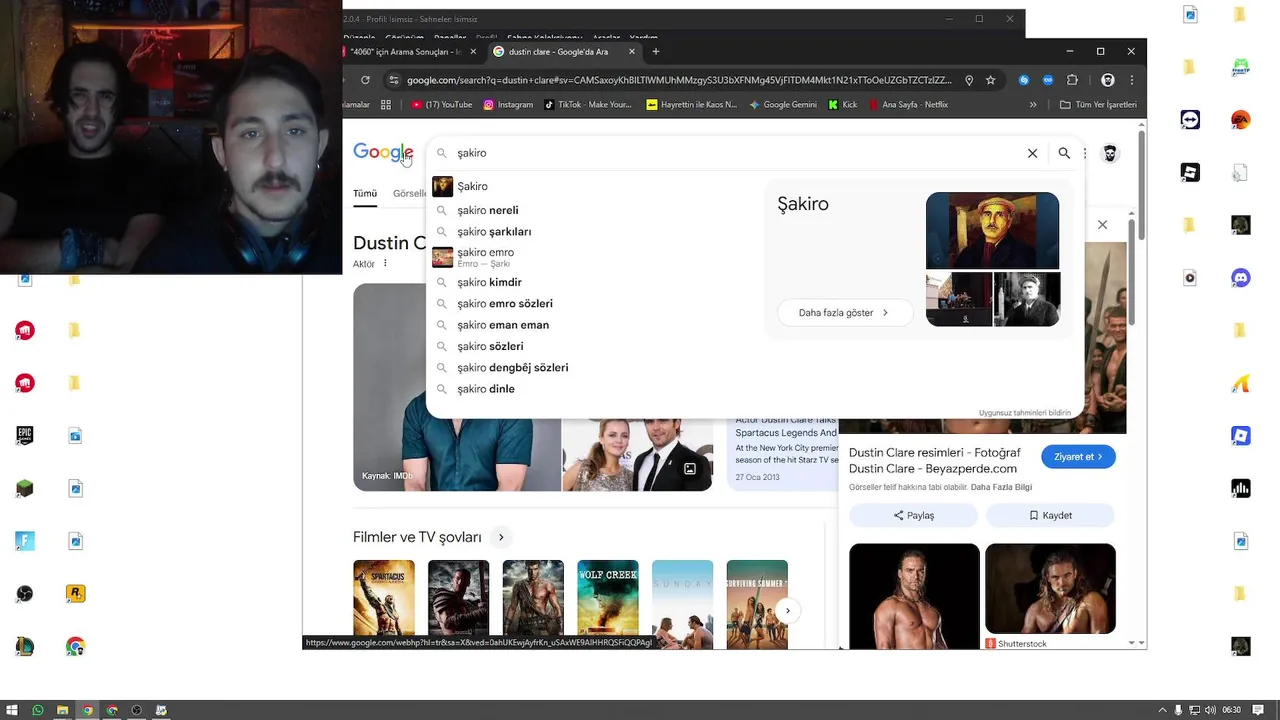Viewport: 1280px width, 720px height.
Task: Open the apps grid bookmark icon
Action: (386, 104)
